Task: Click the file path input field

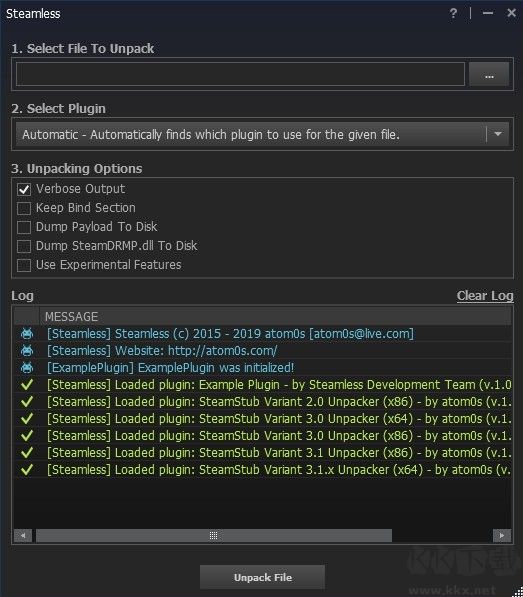Action: [240, 74]
